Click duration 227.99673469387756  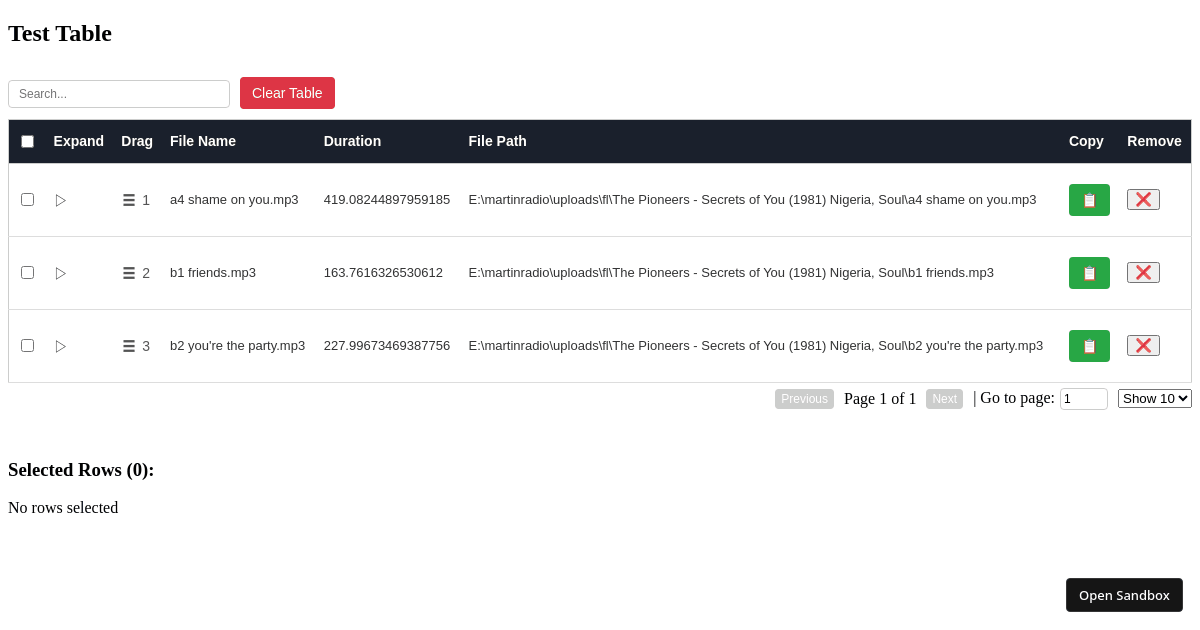(x=387, y=346)
